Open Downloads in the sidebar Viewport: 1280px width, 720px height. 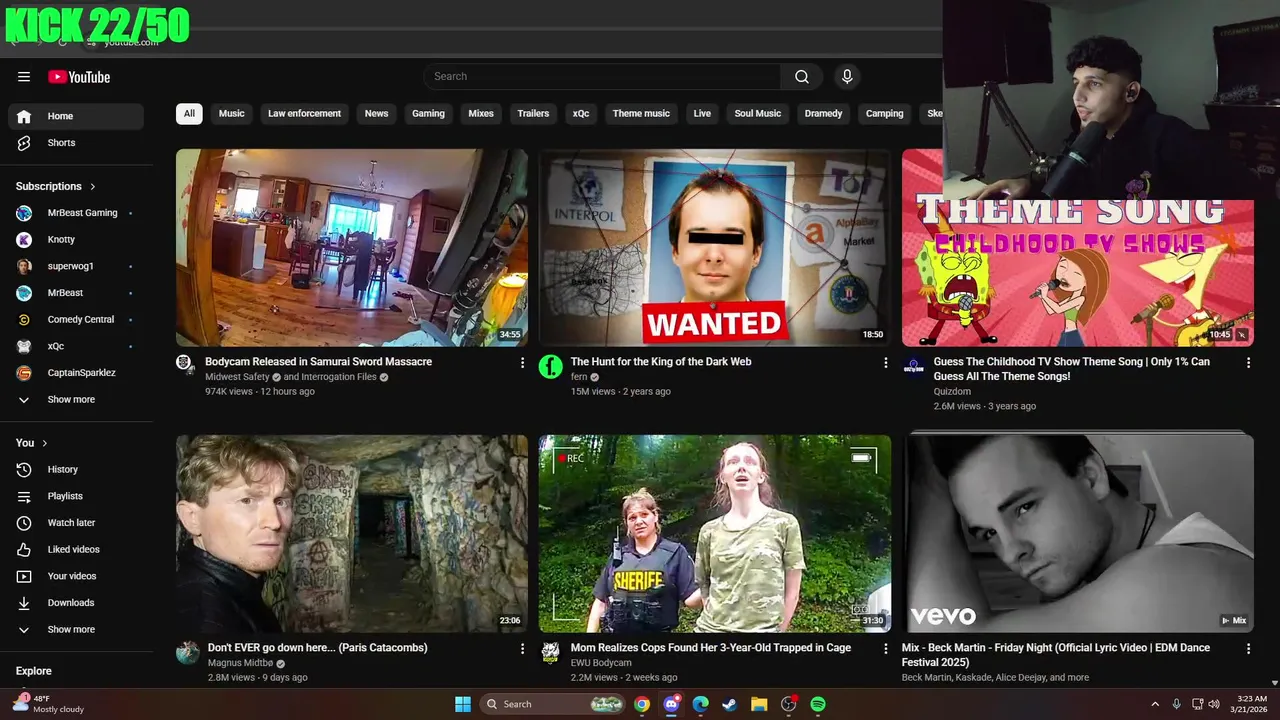76,603
